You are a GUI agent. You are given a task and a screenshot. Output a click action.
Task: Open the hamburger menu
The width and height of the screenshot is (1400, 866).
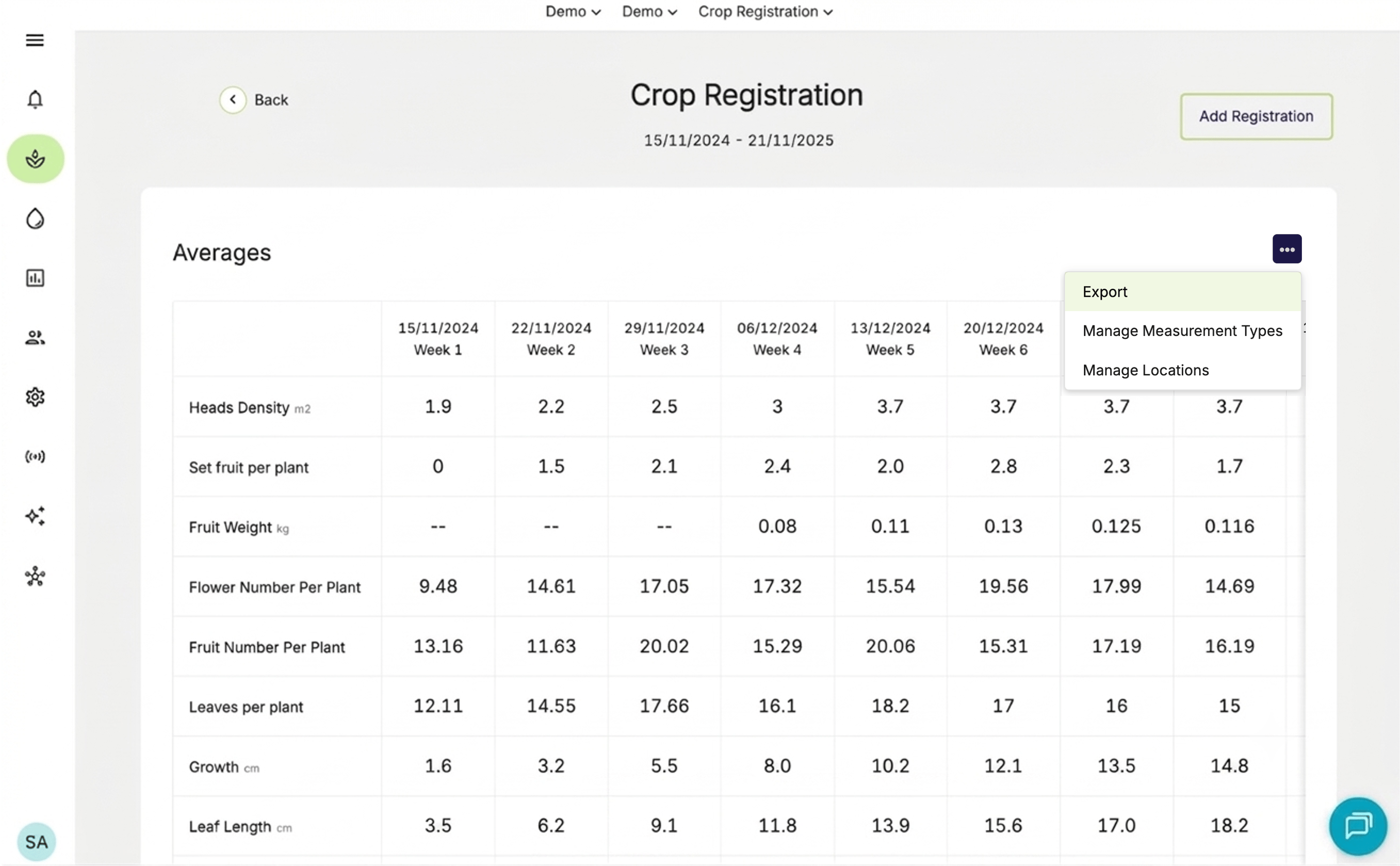pyautogui.click(x=35, y=40)
